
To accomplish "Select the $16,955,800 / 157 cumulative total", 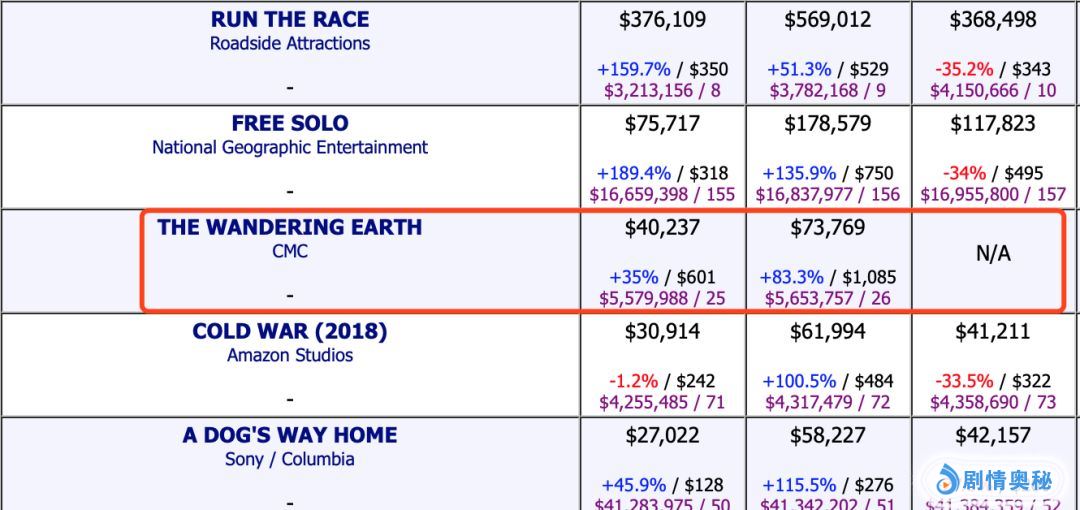I will click(x=993, y=194).
